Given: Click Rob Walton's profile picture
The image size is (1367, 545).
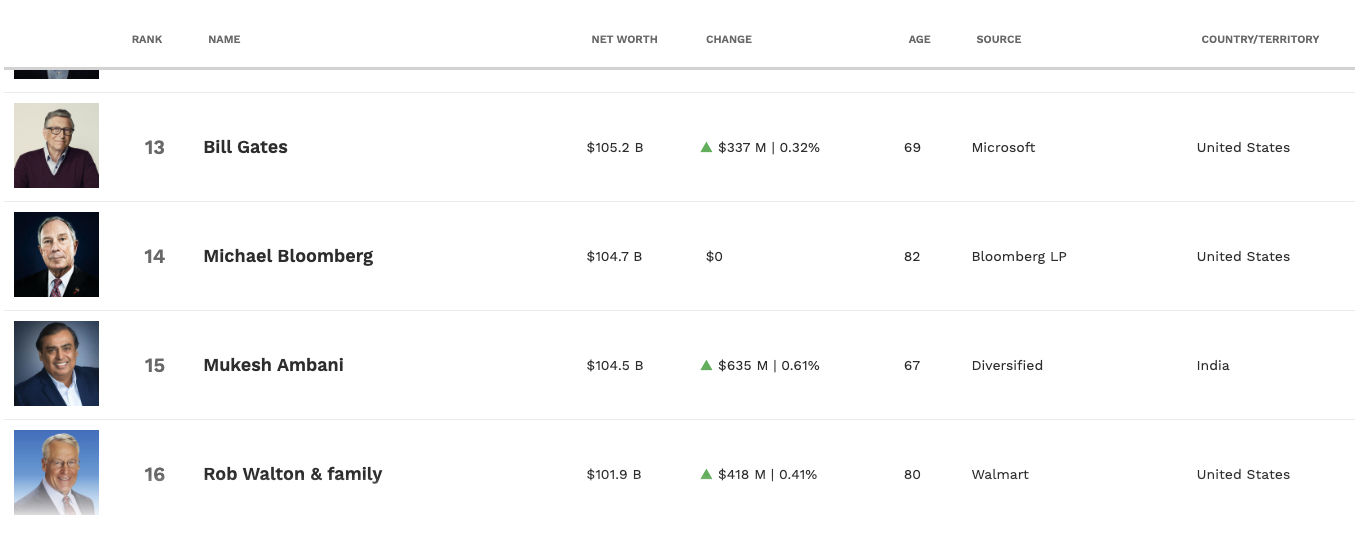Looking at the screenshot, I should click(56, 473).
